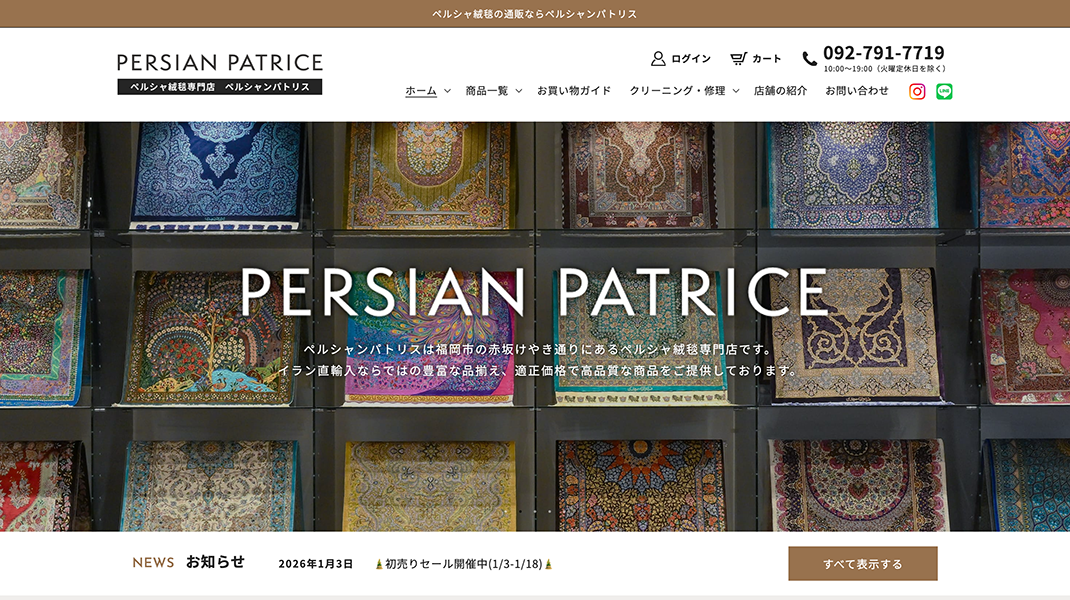Viewport: 1070px width, 600px height.
Task: Click the user silhouette login icon
Action: (x=658, y=59)
